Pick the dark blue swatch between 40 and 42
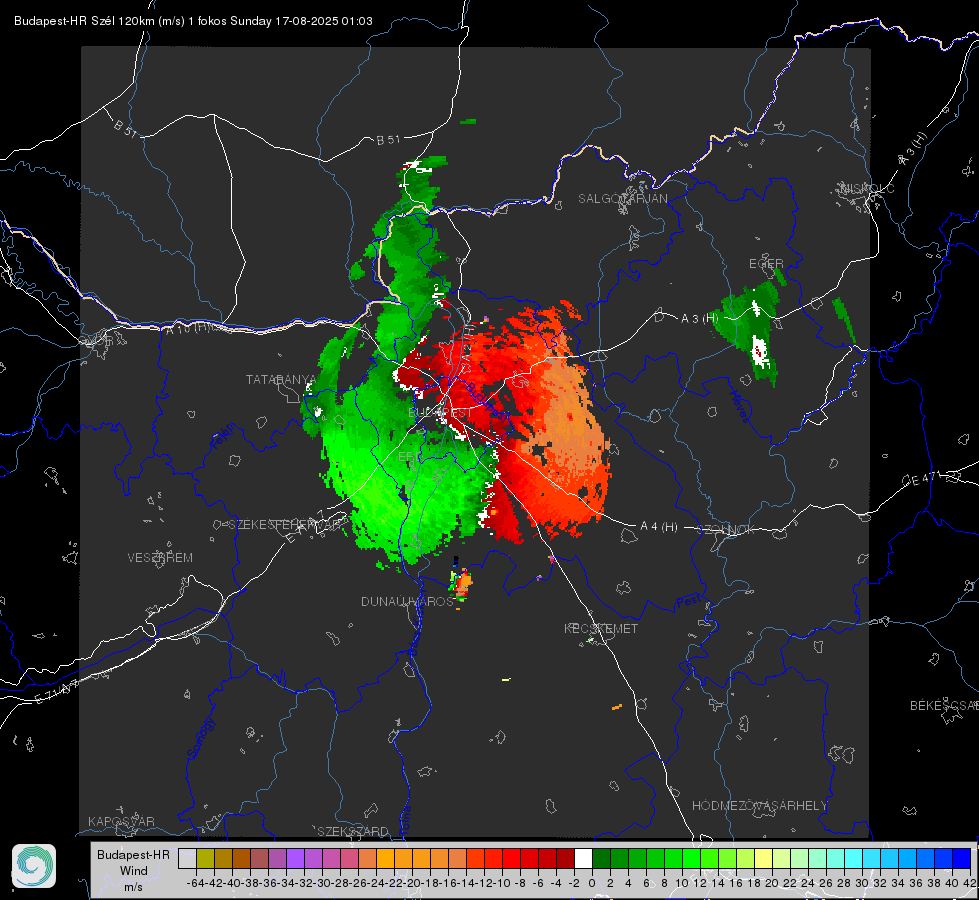Screen dimensions: 979x900 tap(962, 858)
